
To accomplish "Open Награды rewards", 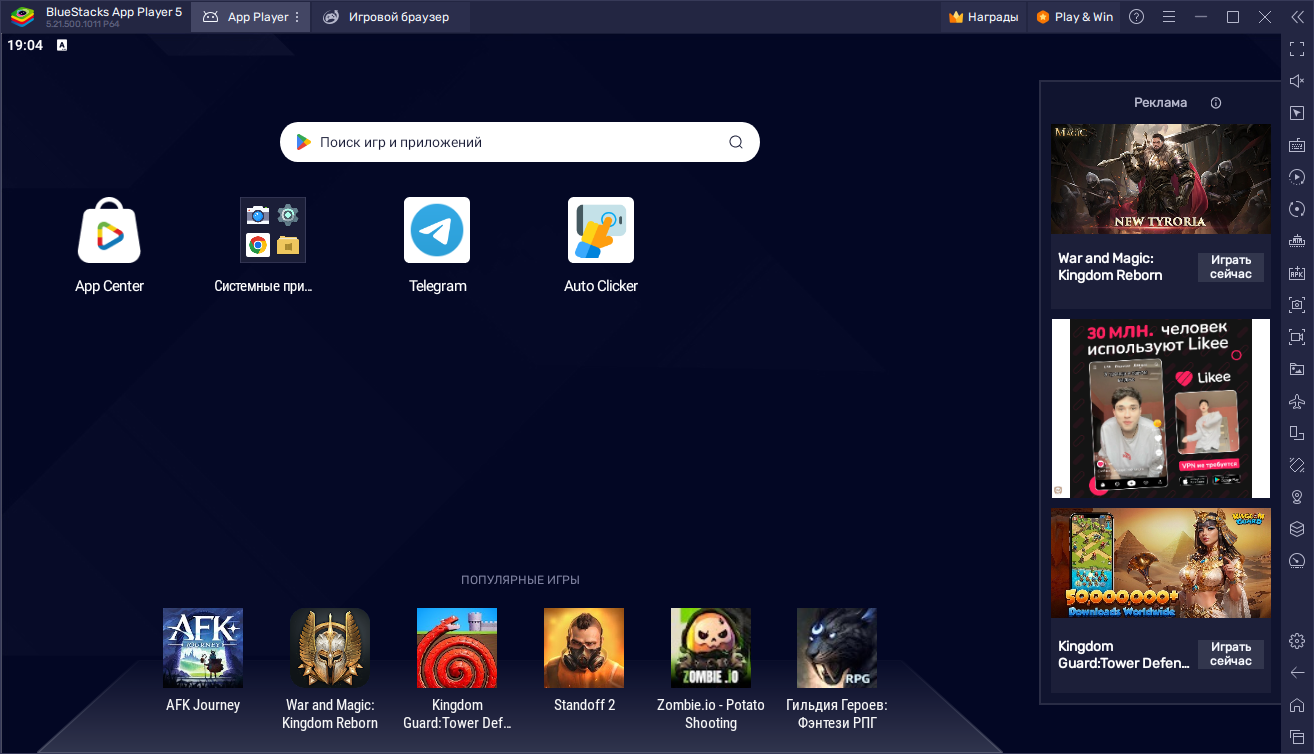I will pos(984,17).
